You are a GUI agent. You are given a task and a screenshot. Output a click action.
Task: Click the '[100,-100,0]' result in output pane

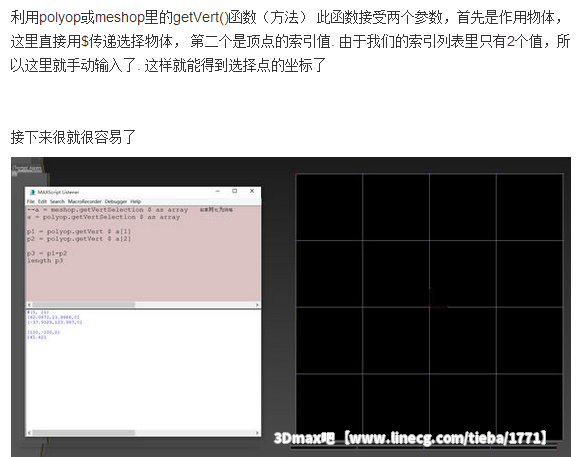(x=43, y=332)
